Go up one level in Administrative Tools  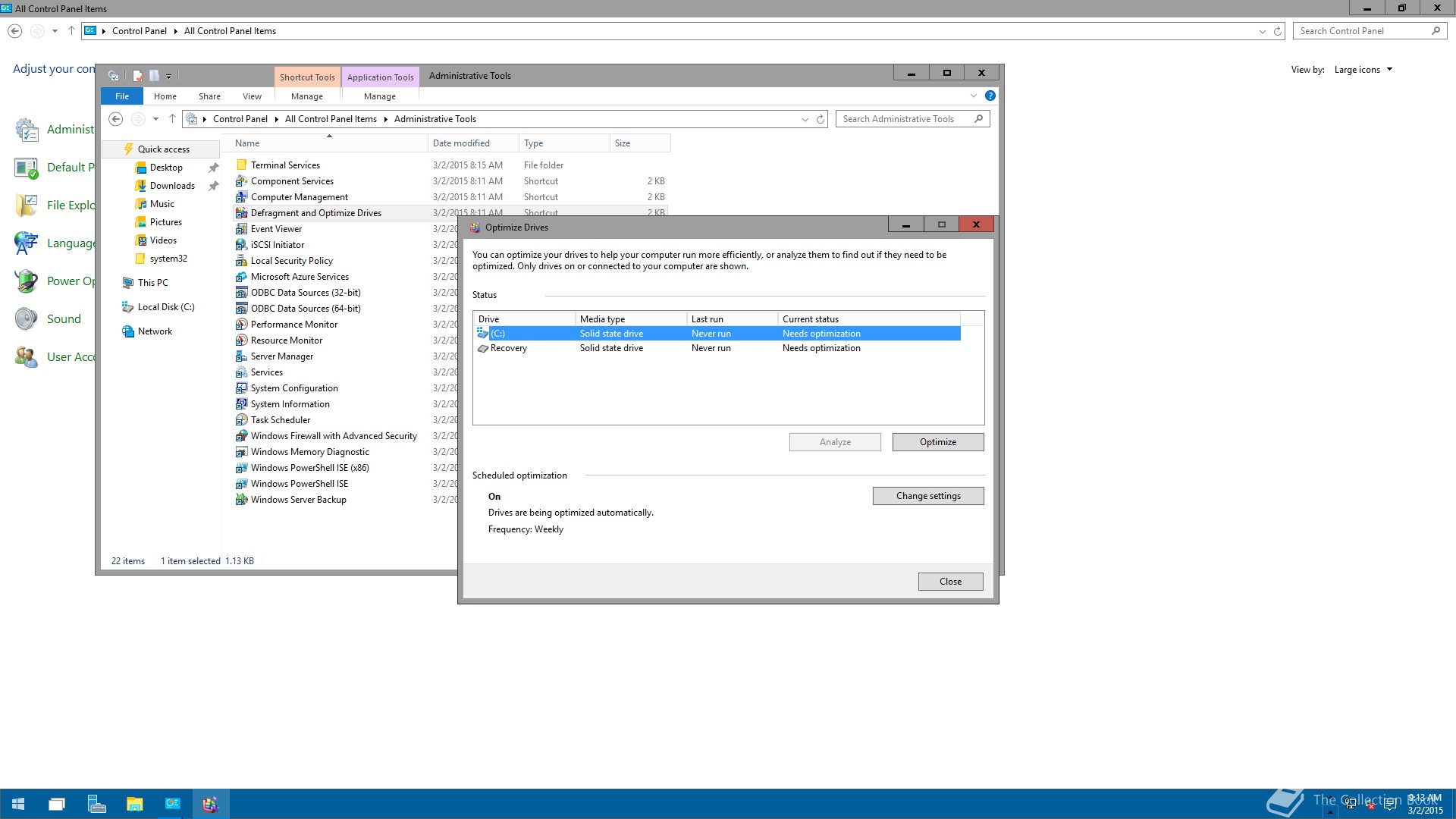click(x=172, y=119)
